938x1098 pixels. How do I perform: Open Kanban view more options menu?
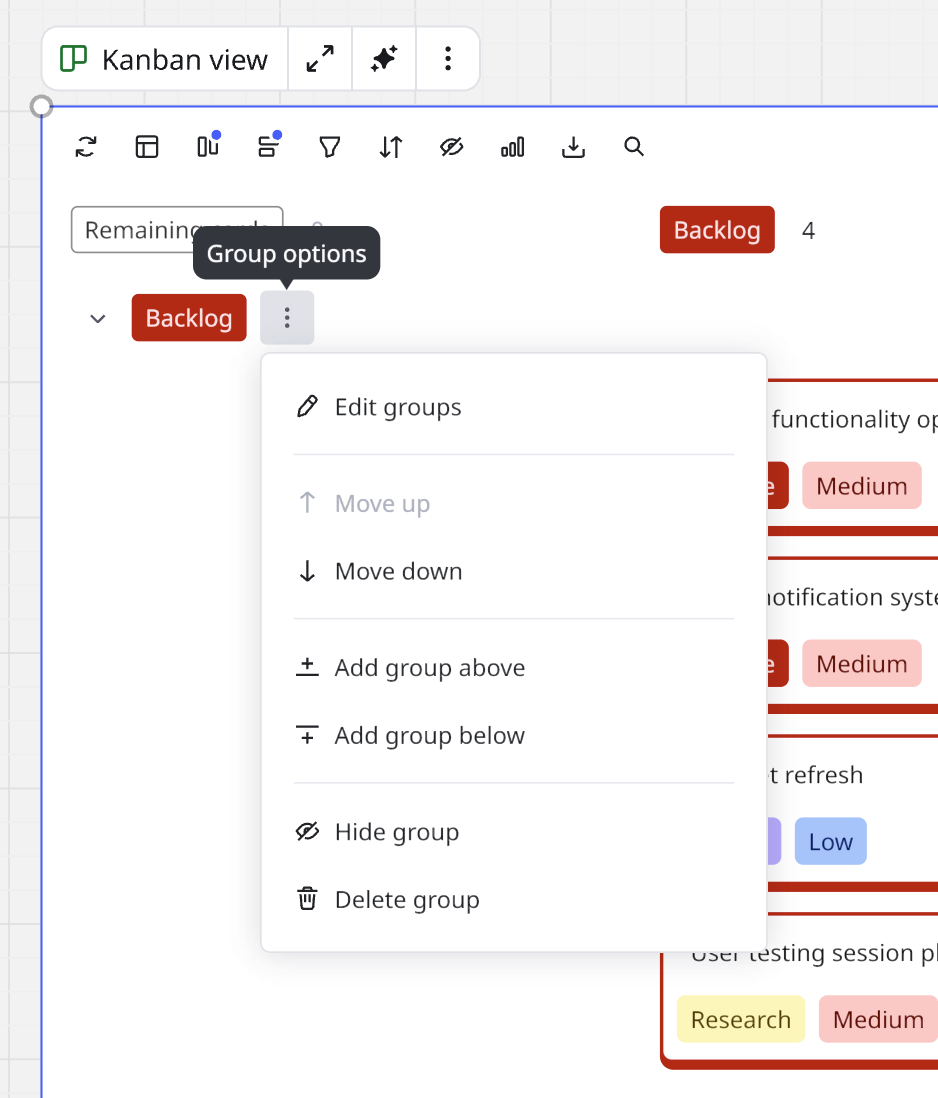447,59
